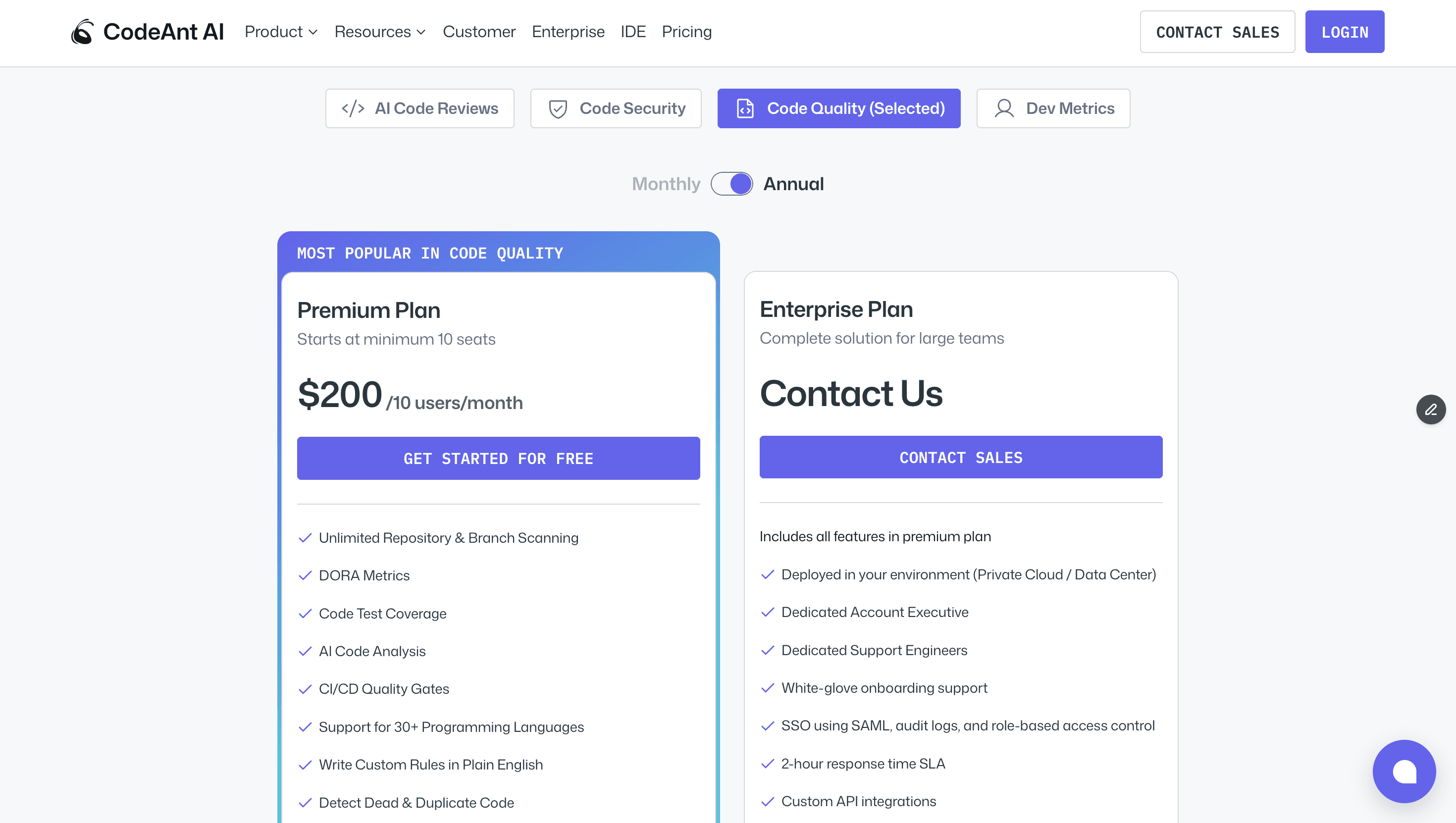Open the Product dropdown menu
1456x823 pixels.
click(x=281, y=32)
